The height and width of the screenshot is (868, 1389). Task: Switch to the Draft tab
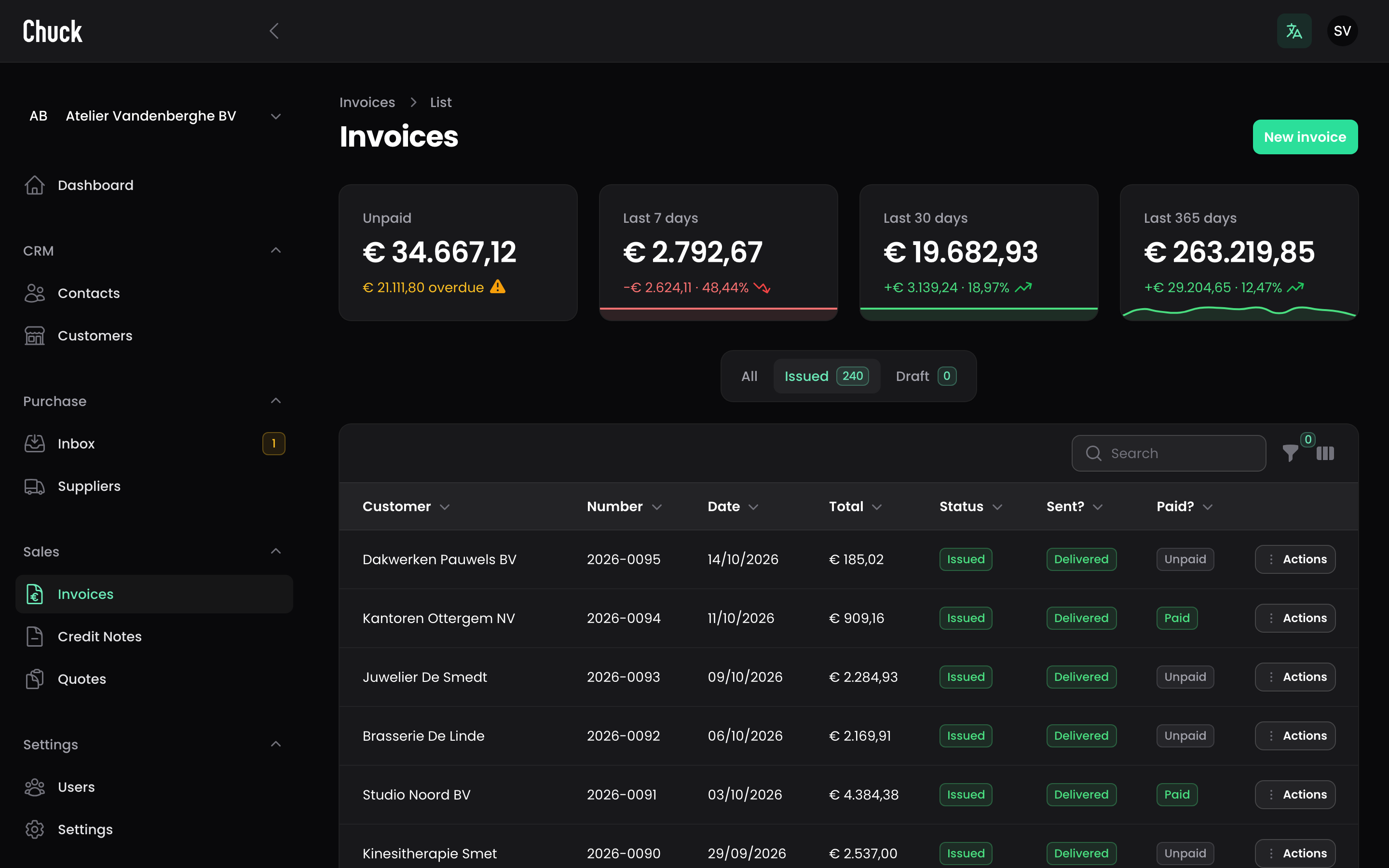tap(926, 376)
